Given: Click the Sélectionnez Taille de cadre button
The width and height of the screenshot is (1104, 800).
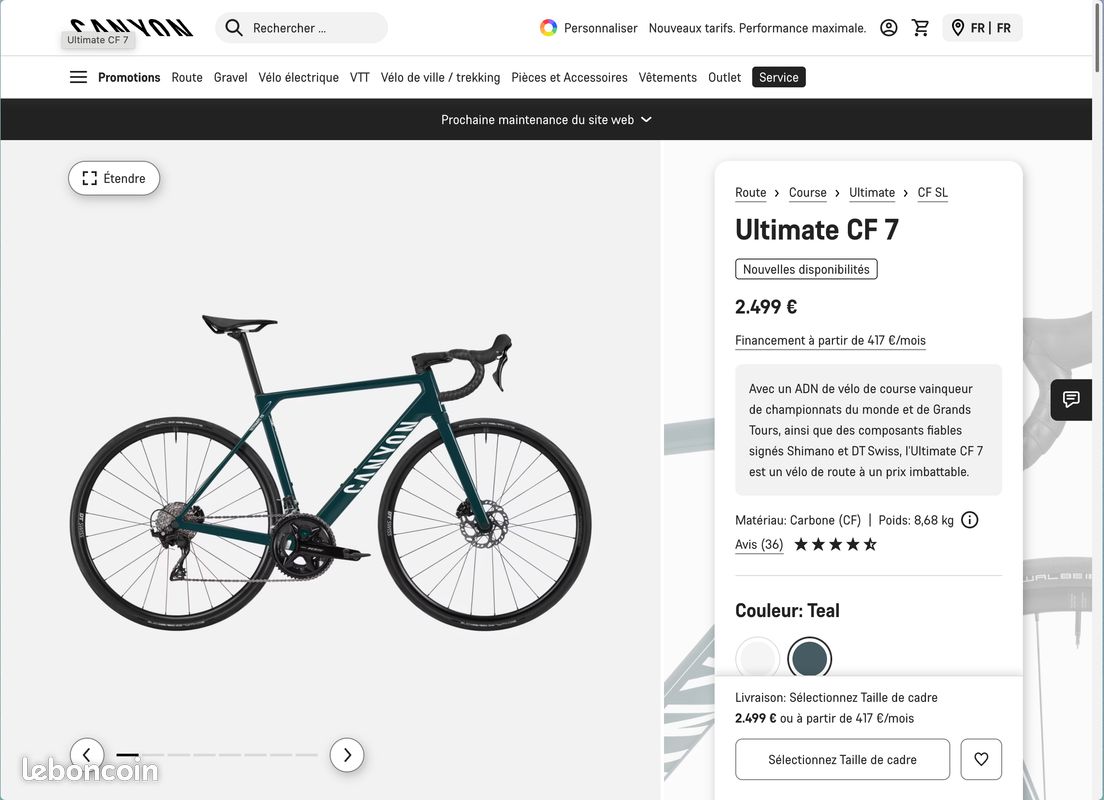Looking at the screenshot, I should point(842,759).
